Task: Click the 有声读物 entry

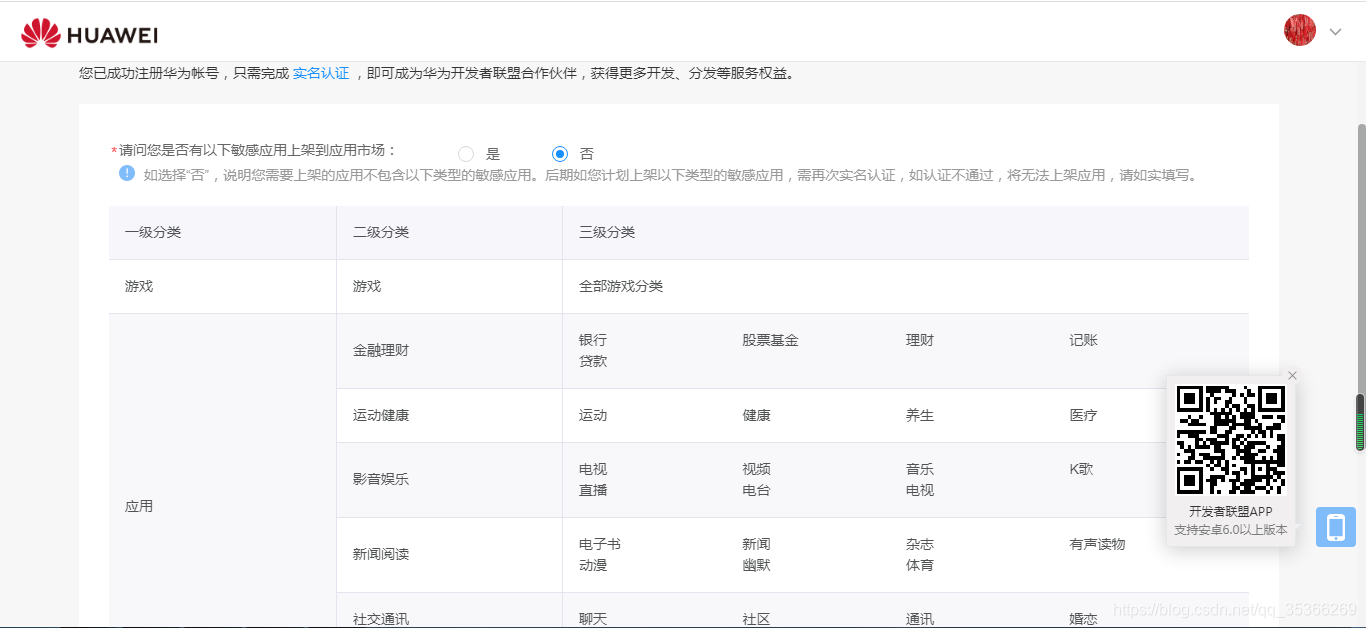Action: point(1097,544)
